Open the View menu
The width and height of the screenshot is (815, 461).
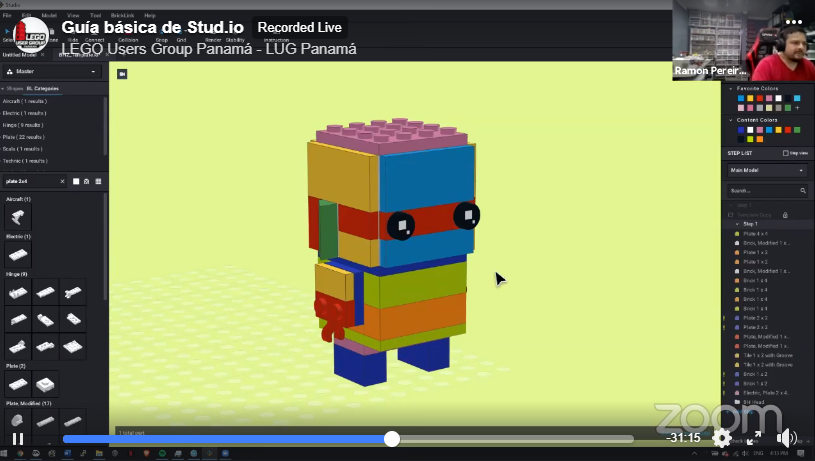(73, 16)
